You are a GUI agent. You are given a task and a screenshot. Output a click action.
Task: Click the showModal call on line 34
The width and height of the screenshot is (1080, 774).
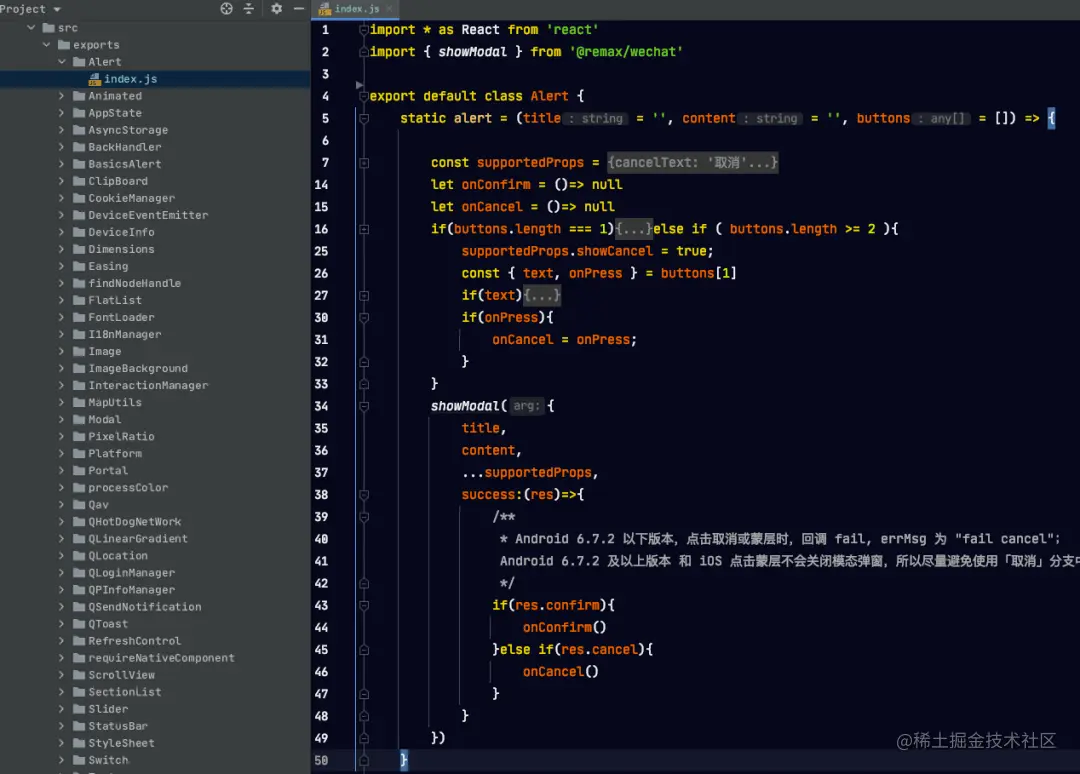(x=466, y=406)
